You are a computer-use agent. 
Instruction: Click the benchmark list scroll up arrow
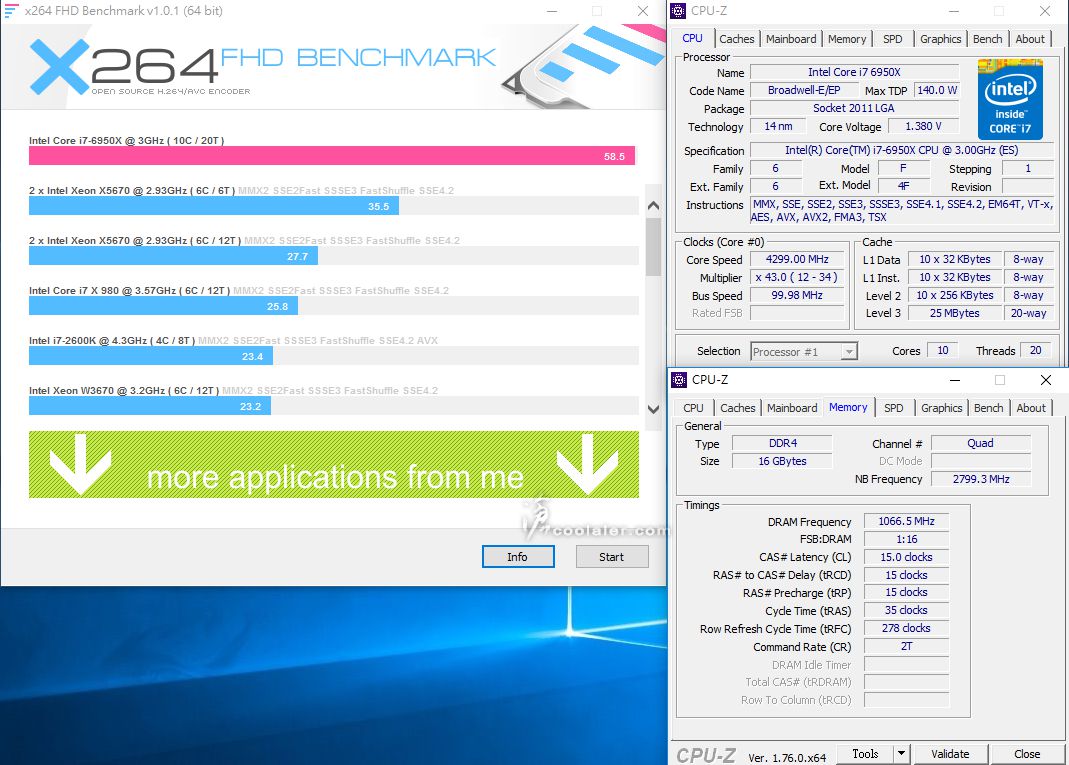(x=653, y=205)
